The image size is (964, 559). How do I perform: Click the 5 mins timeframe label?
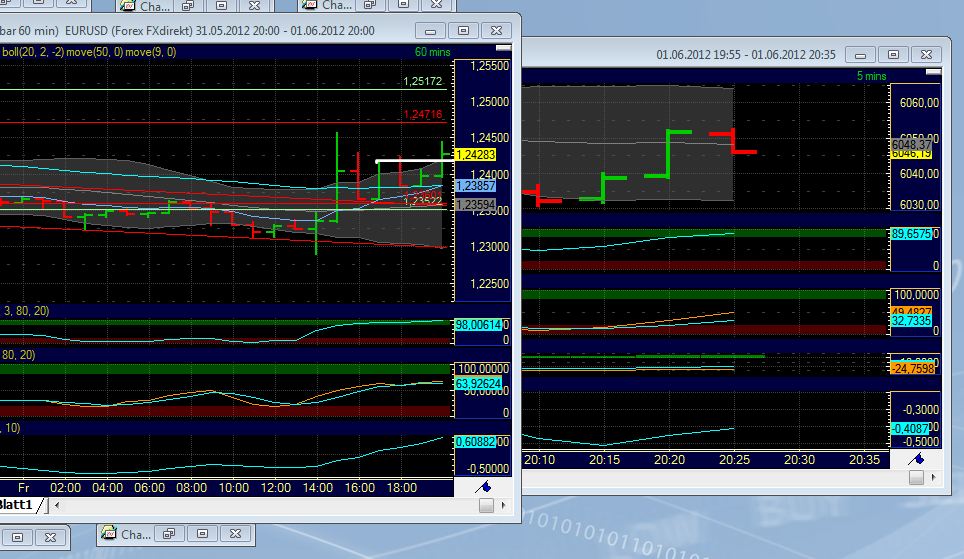871,76
